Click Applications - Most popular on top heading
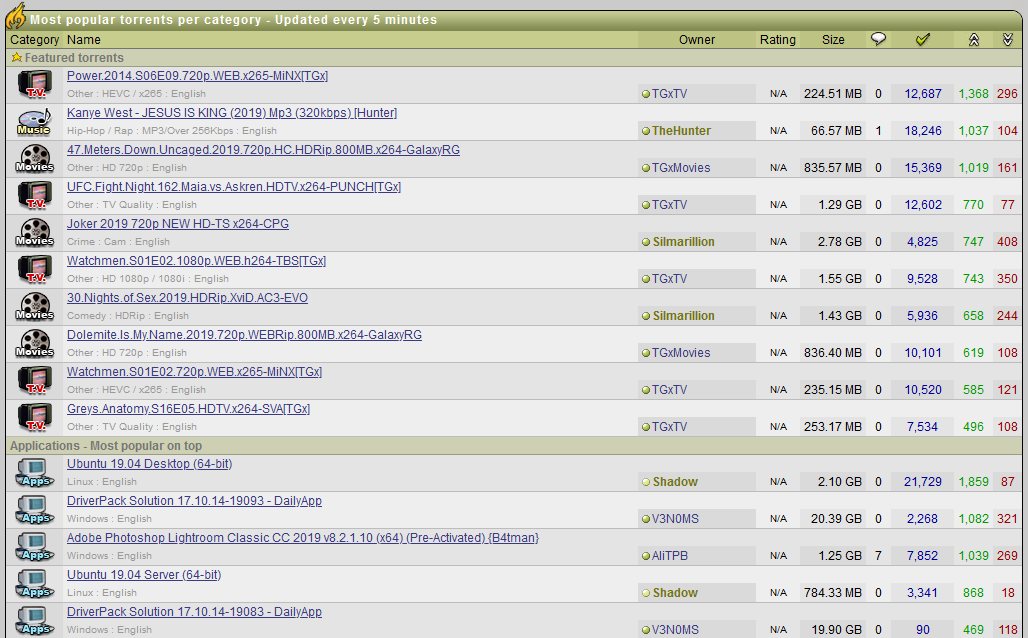Screen dimensions: 1028x638 (106, 446)
